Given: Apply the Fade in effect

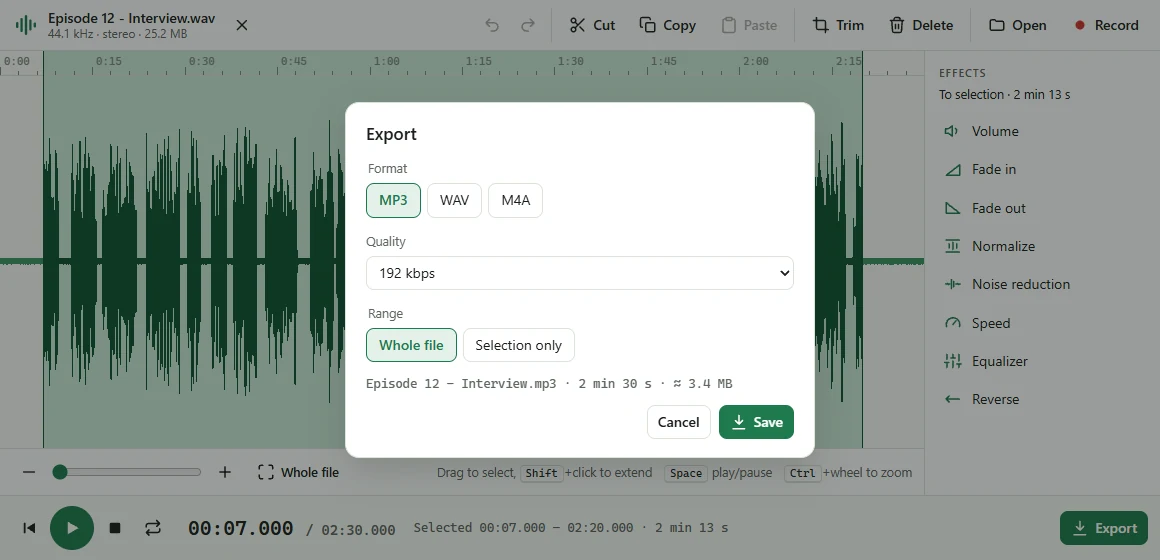Looking at the screenshot, I should pos(1042,169).
